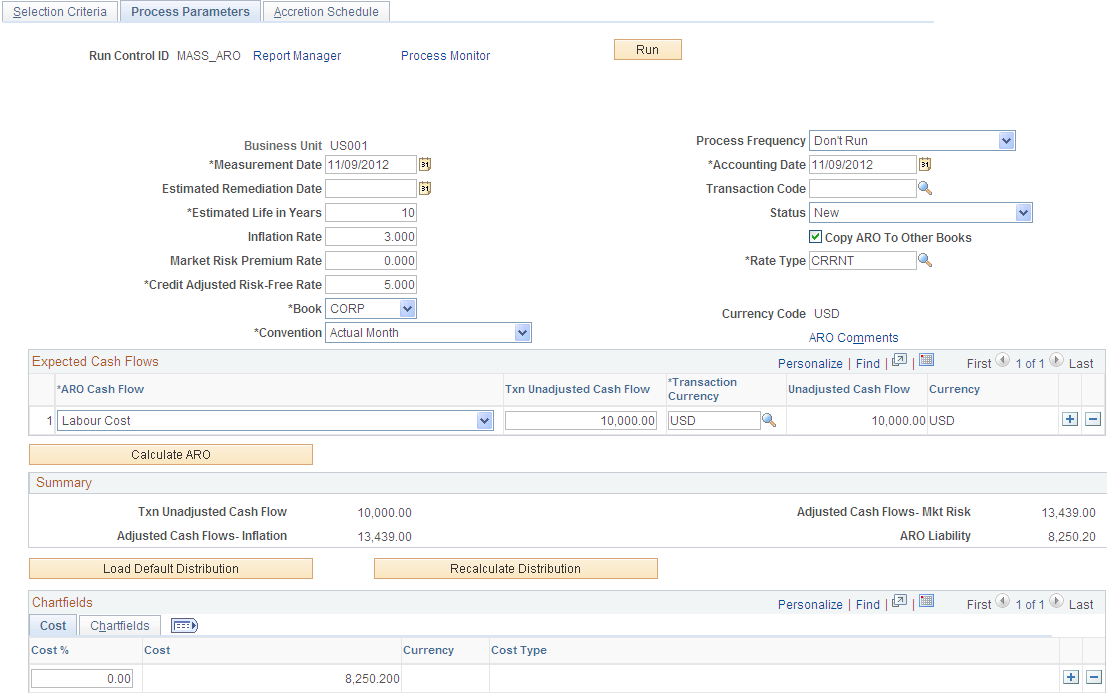1107x693 pixels.
Task: Look up Transaction Code with magnifier
Action: tap(925, 188)
